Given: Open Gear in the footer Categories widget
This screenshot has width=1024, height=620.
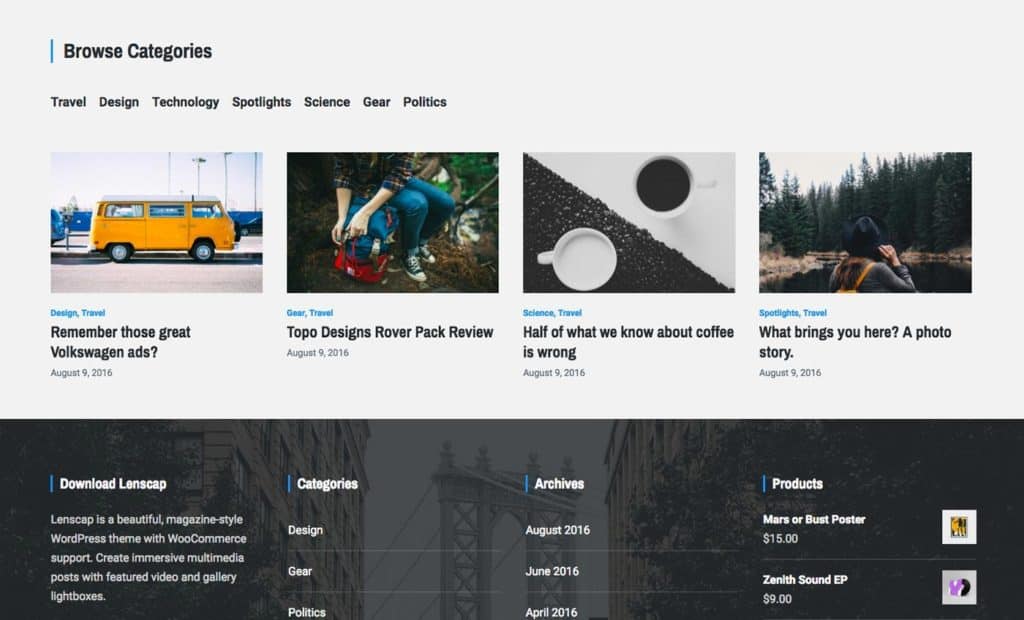Looking at the screenshot, I should click(x=299, y=571).
